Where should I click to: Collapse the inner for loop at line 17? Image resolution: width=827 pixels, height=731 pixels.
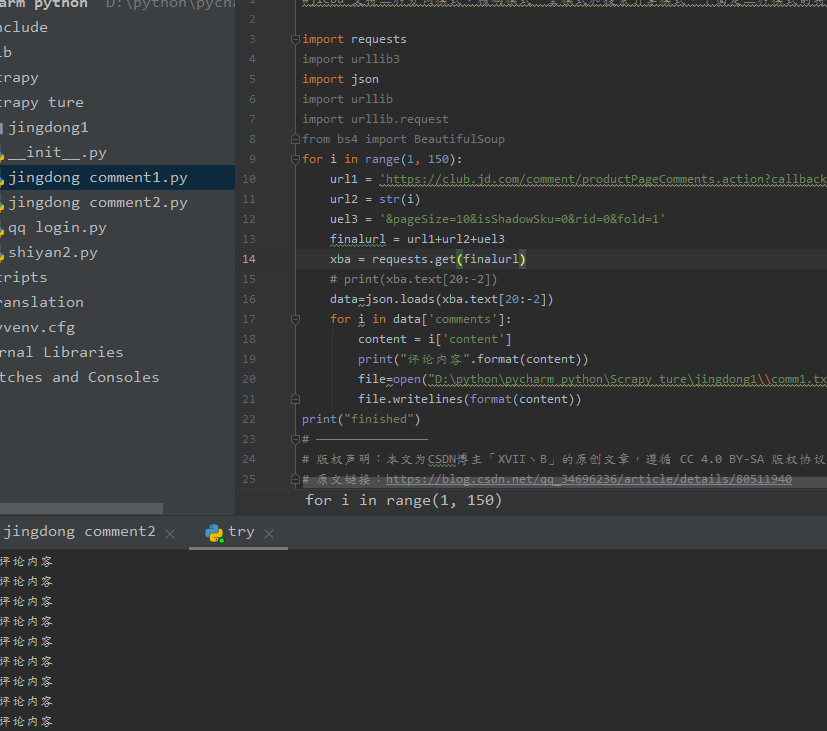[294, 318]
